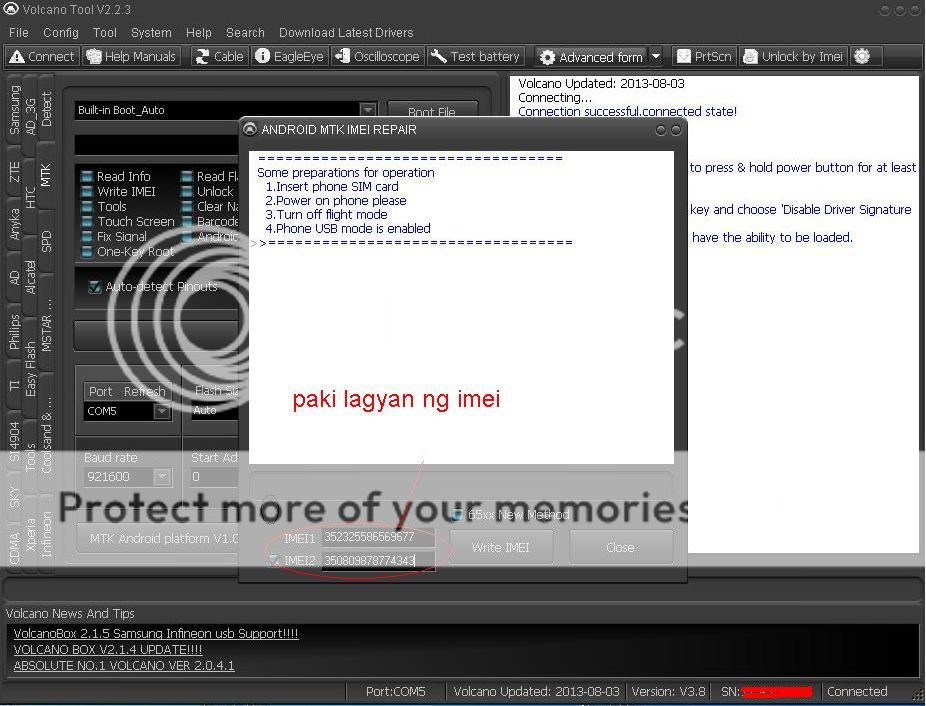Viewport: 926px width, 706px height.
Task: Click inside the IMEI1 input field
Action: (377, 538)
